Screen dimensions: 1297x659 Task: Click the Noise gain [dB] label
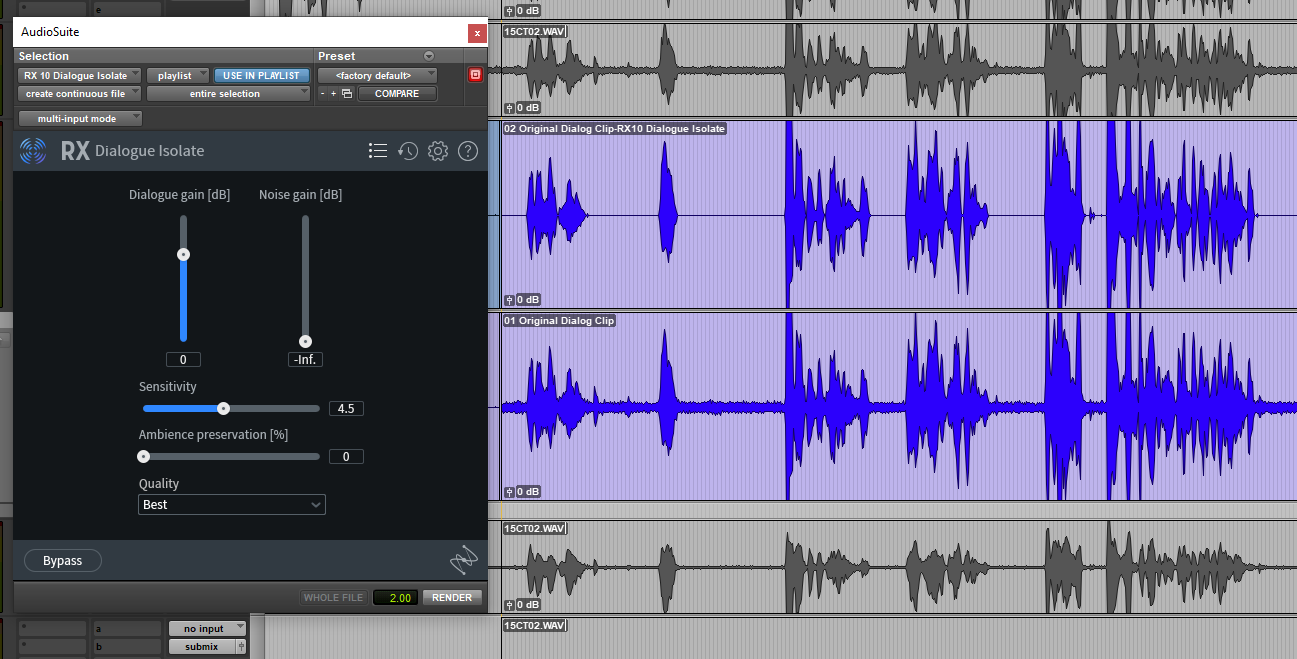pos(300,195)
